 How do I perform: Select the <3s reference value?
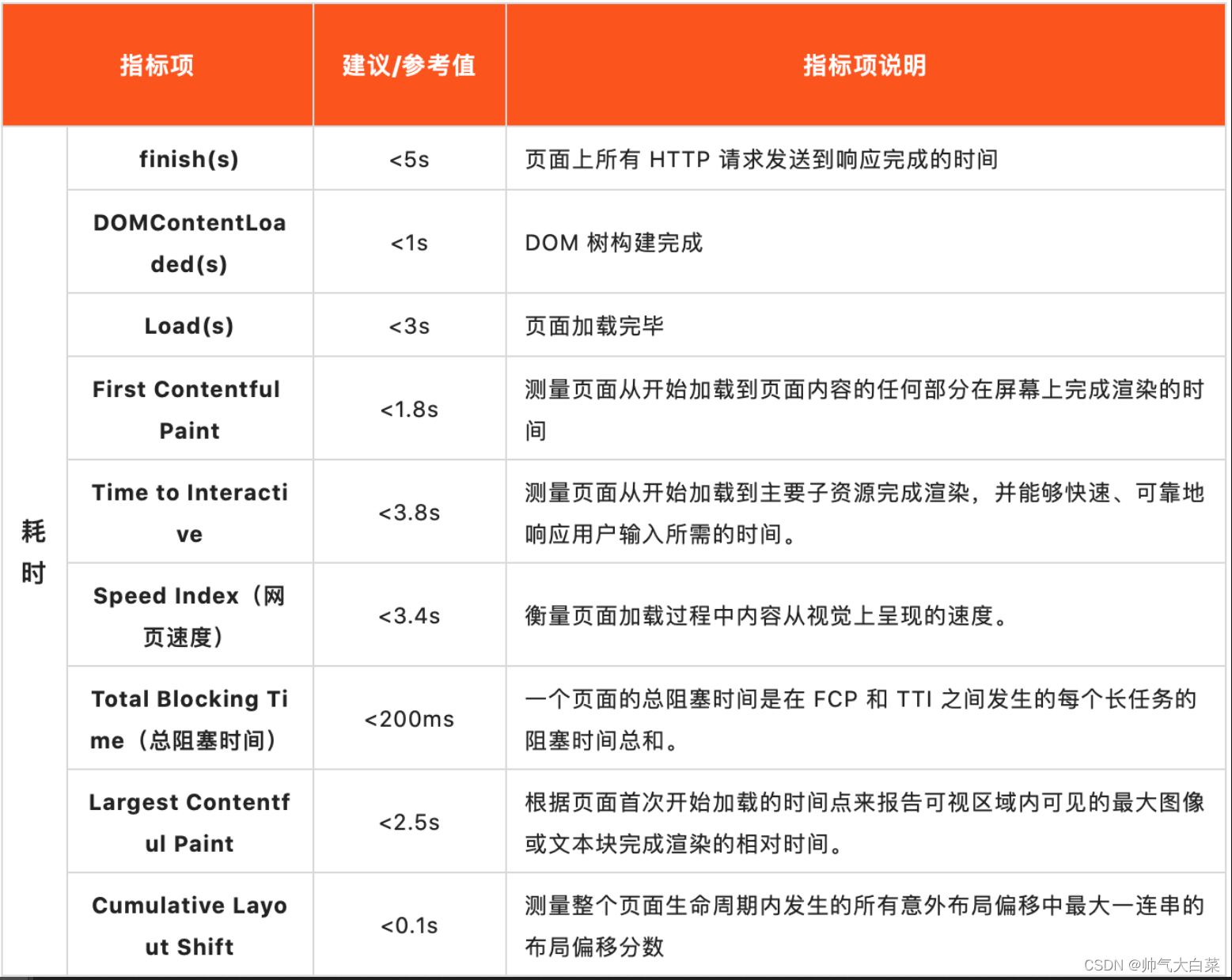click(x=409, y=326)
